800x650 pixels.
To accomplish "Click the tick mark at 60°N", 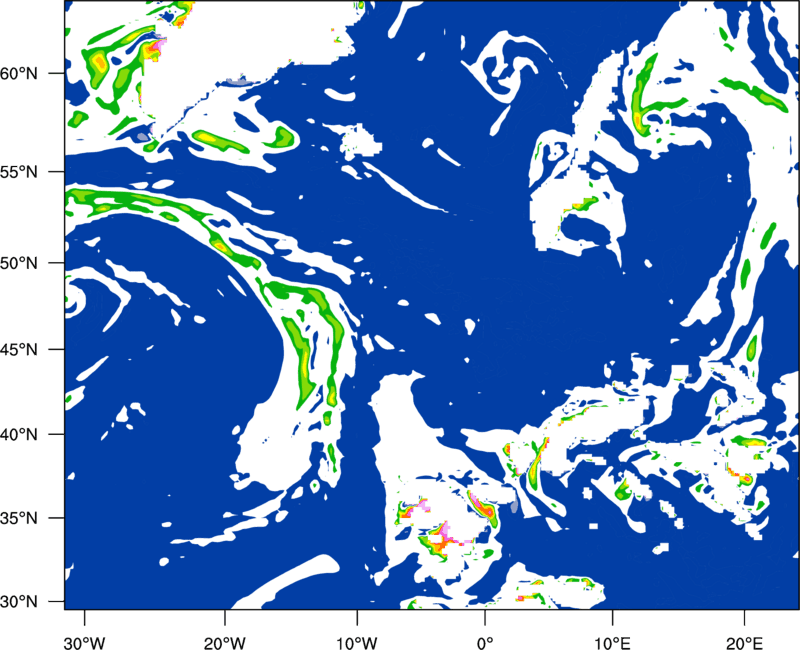I will [x=57, y=73].
